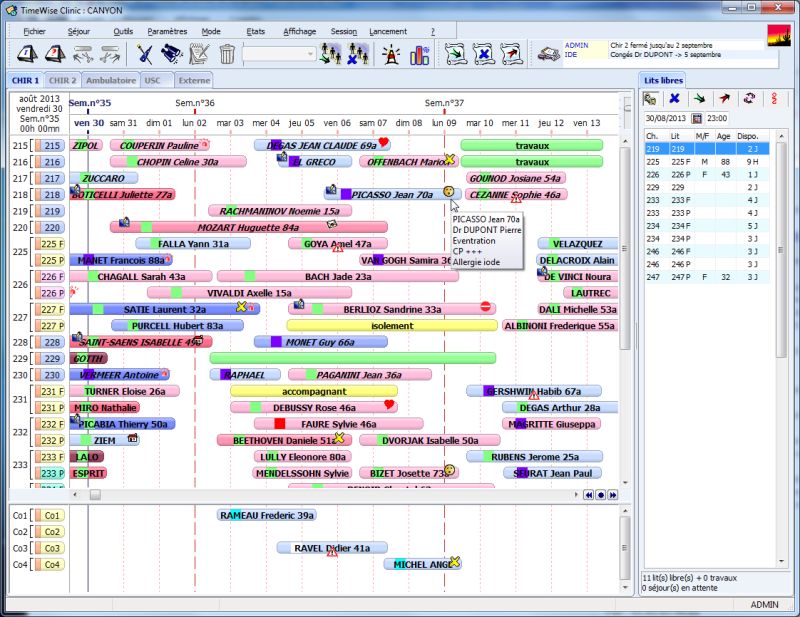Click the horizontal timeline scrollbar thumb

pyautogui.click(x=95, y=494)
